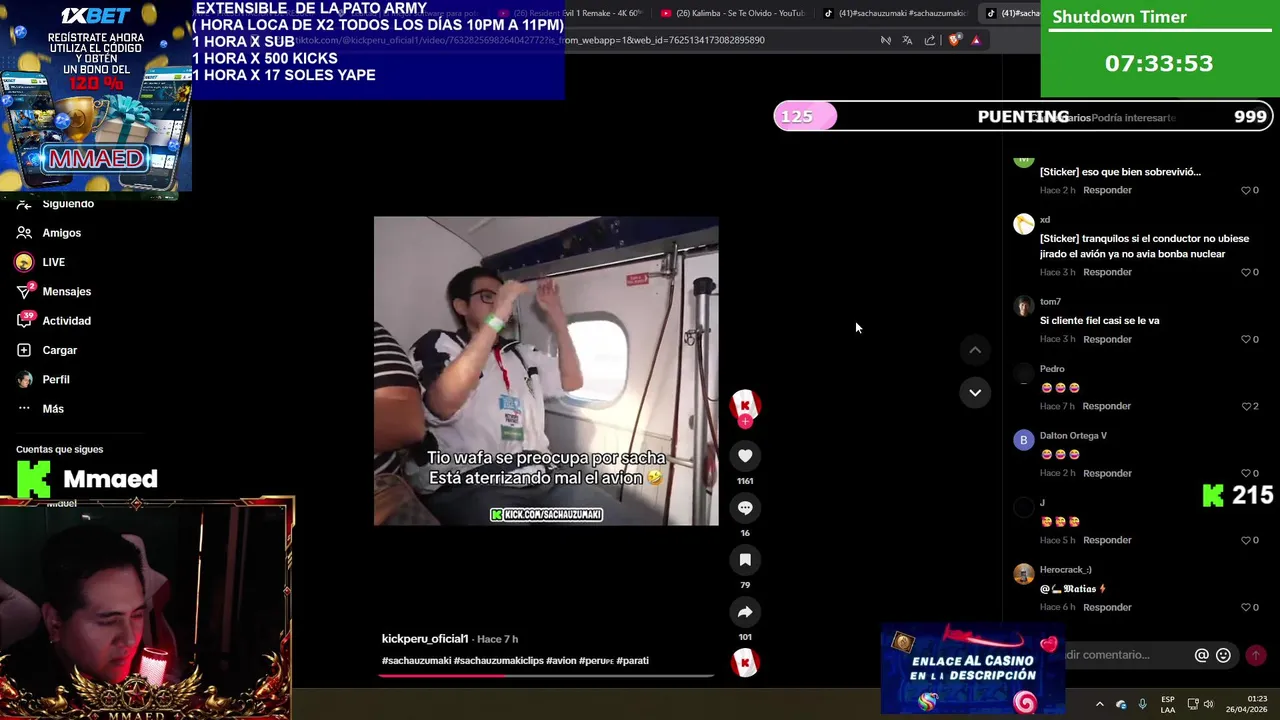The image size is (1280, 720).
Task: Open the ESP LAA language switcher
Action: tap(1168, 704)
